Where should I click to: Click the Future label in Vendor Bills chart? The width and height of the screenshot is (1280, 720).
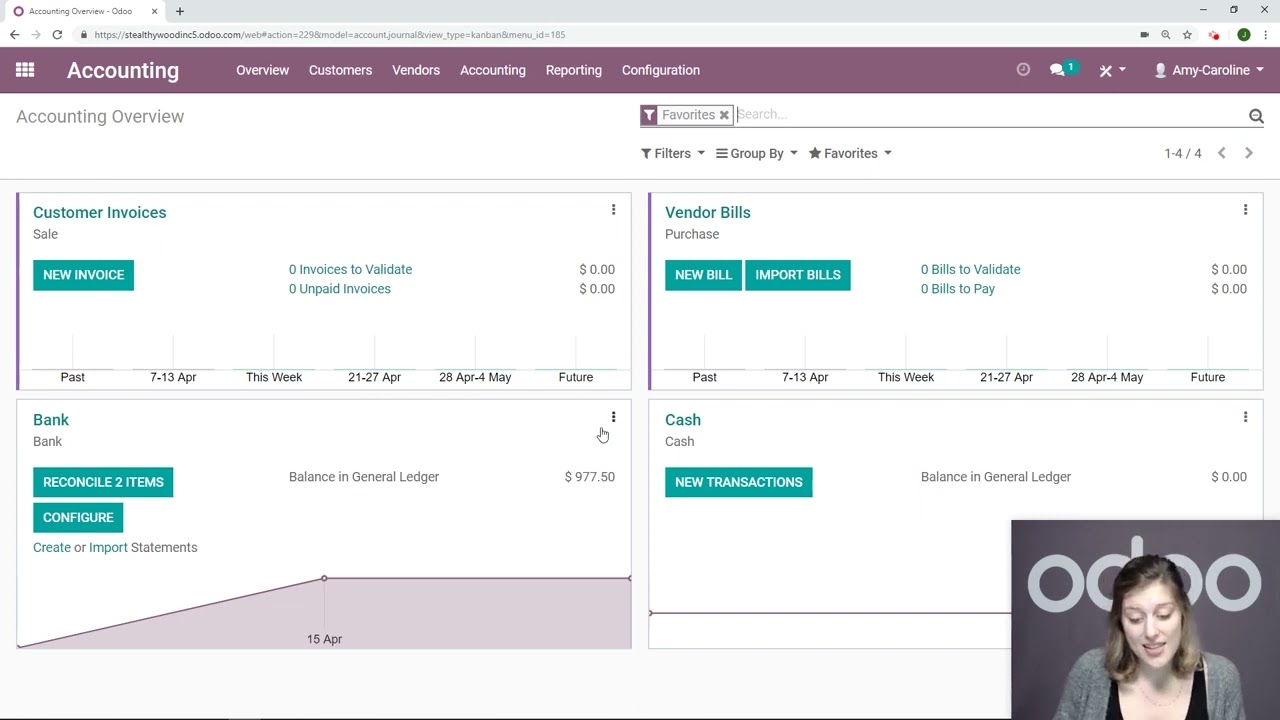click(x=1207, y=377)
